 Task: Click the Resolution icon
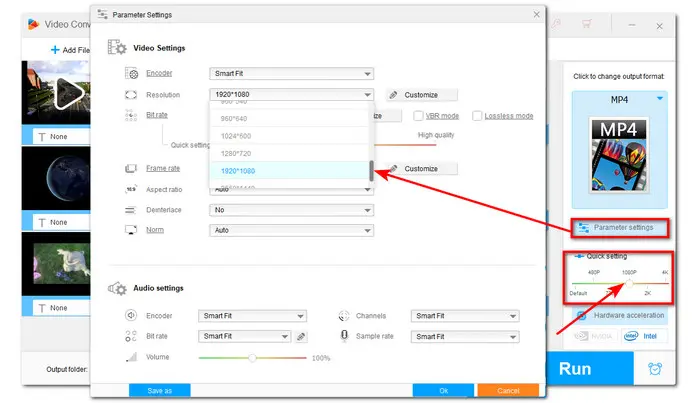click(x=131, y=95)
